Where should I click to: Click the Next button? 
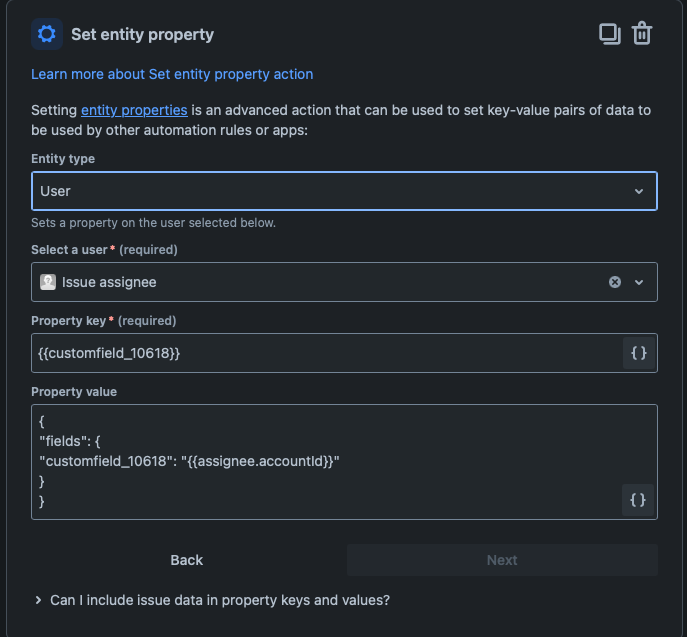coord(502,560)
